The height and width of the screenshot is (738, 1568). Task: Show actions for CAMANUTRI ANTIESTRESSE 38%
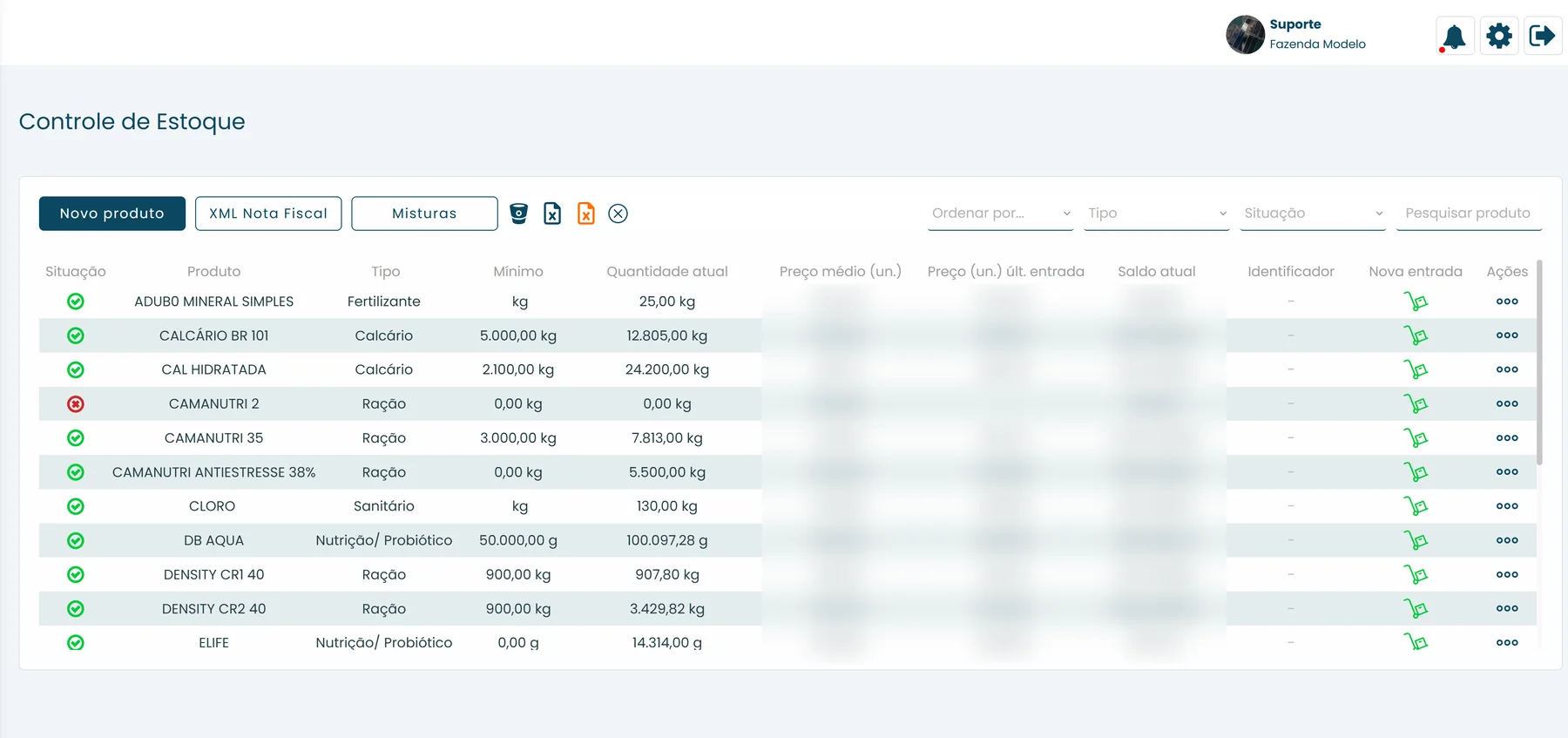(1507, 472)
